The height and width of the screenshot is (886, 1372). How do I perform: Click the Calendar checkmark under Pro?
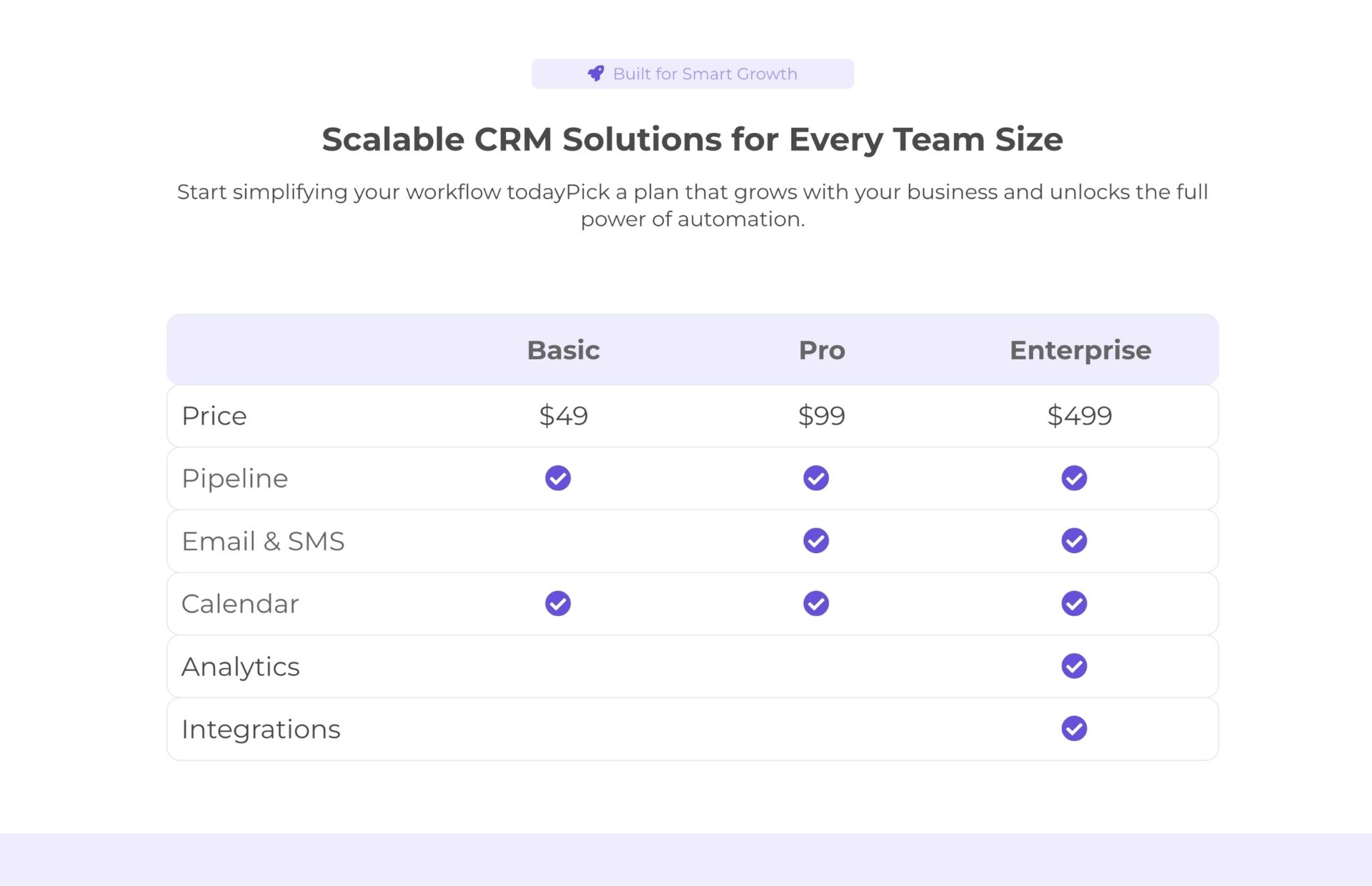click(x=816, y=604)
